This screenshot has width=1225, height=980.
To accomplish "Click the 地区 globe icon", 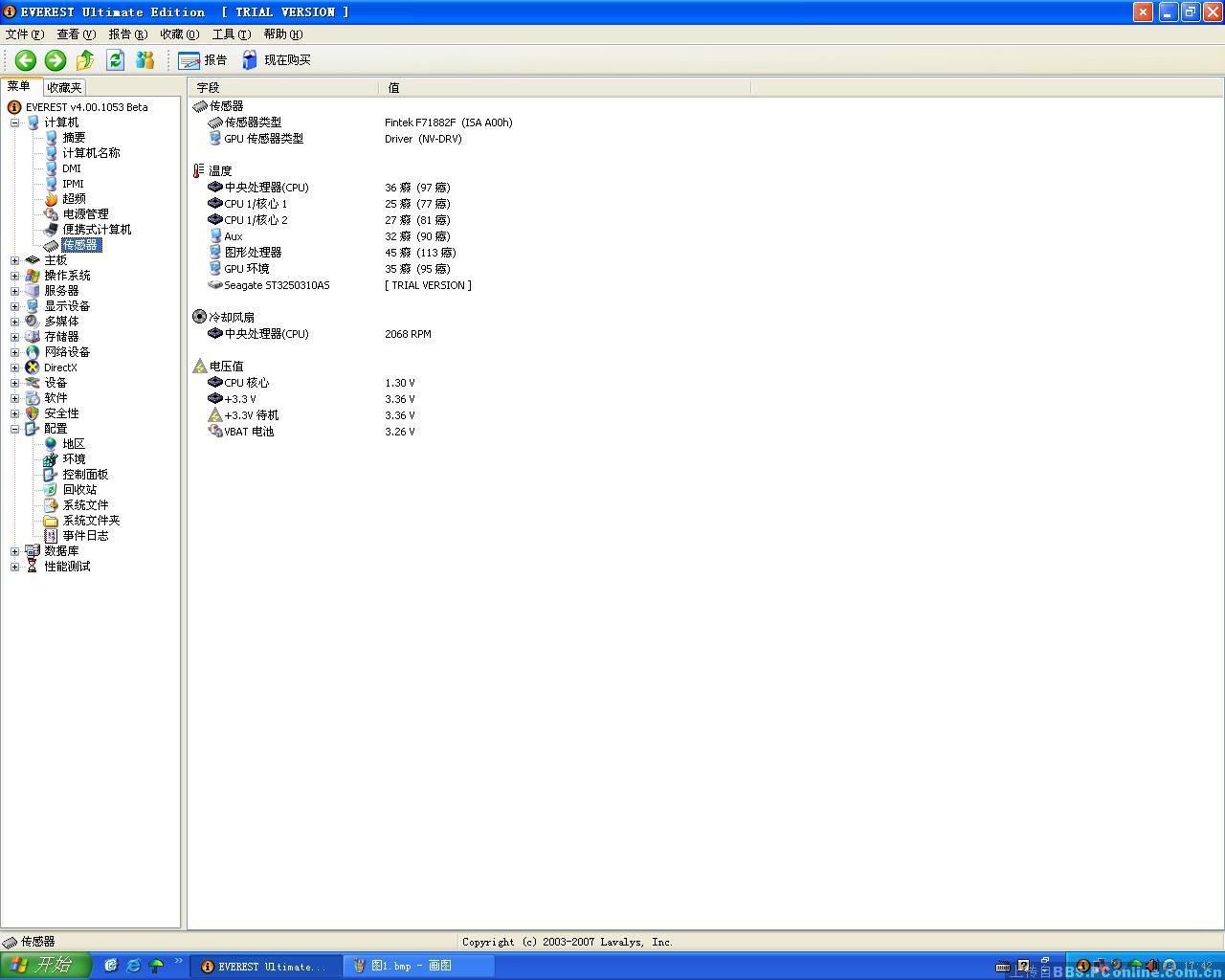I will [51, 444].
